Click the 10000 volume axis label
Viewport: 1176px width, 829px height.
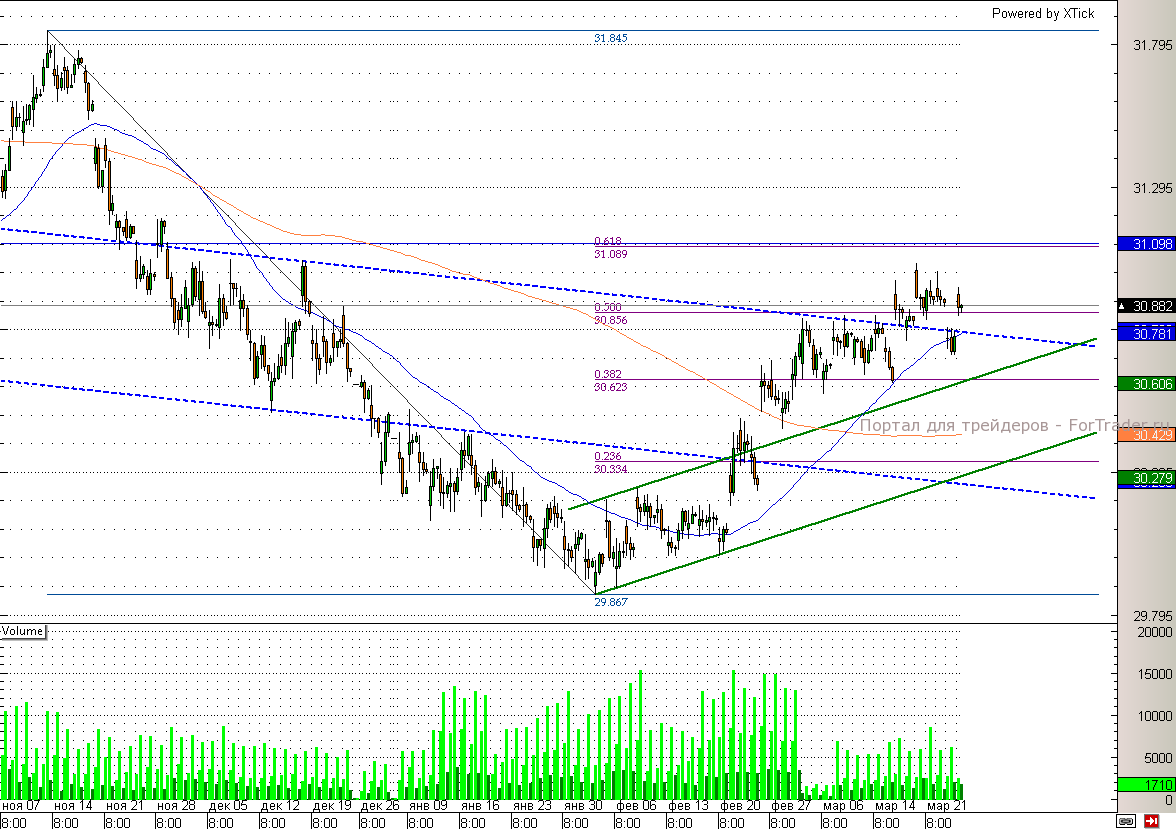pos(1155,716)
